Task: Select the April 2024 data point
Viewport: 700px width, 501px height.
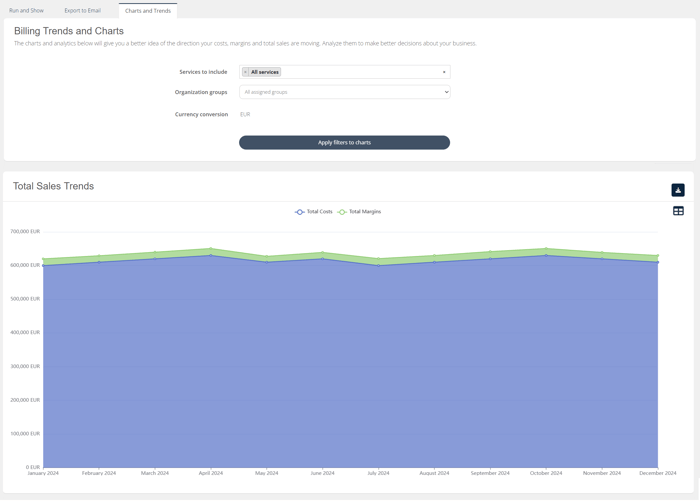Action: coord(210,250)
